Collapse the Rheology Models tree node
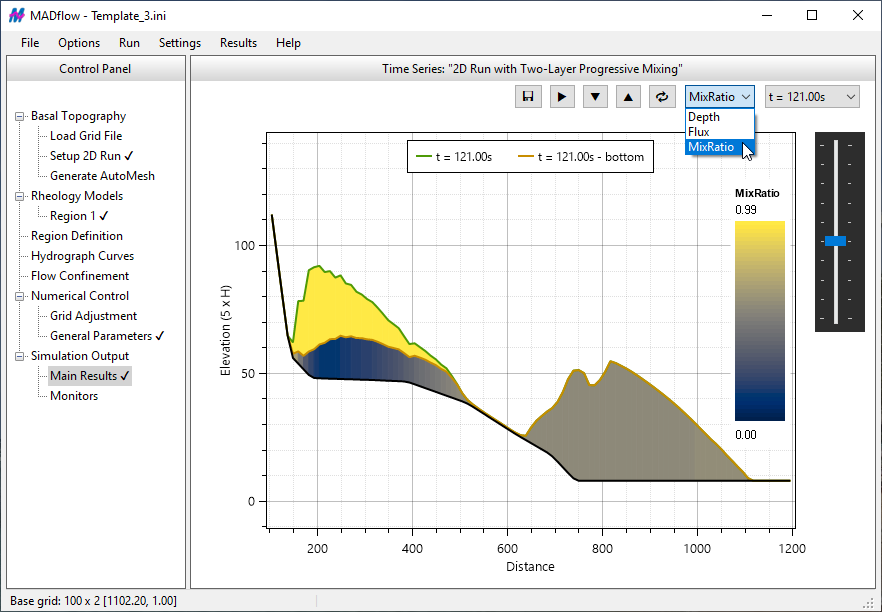The height and width of the screenshot is (612, 882). tap(20, 196)
